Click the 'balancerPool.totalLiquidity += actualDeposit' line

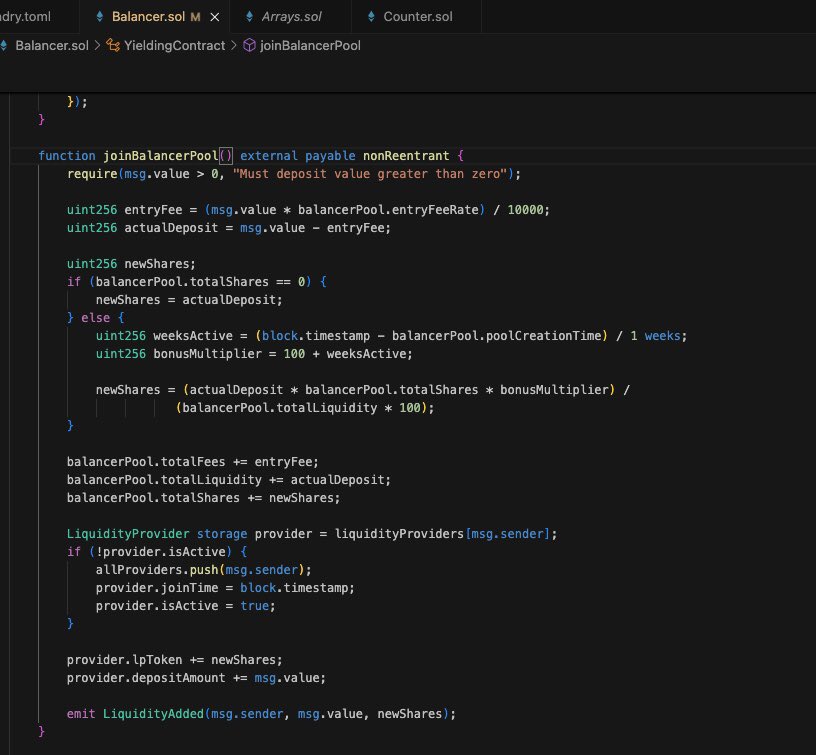tap(228, 480)
